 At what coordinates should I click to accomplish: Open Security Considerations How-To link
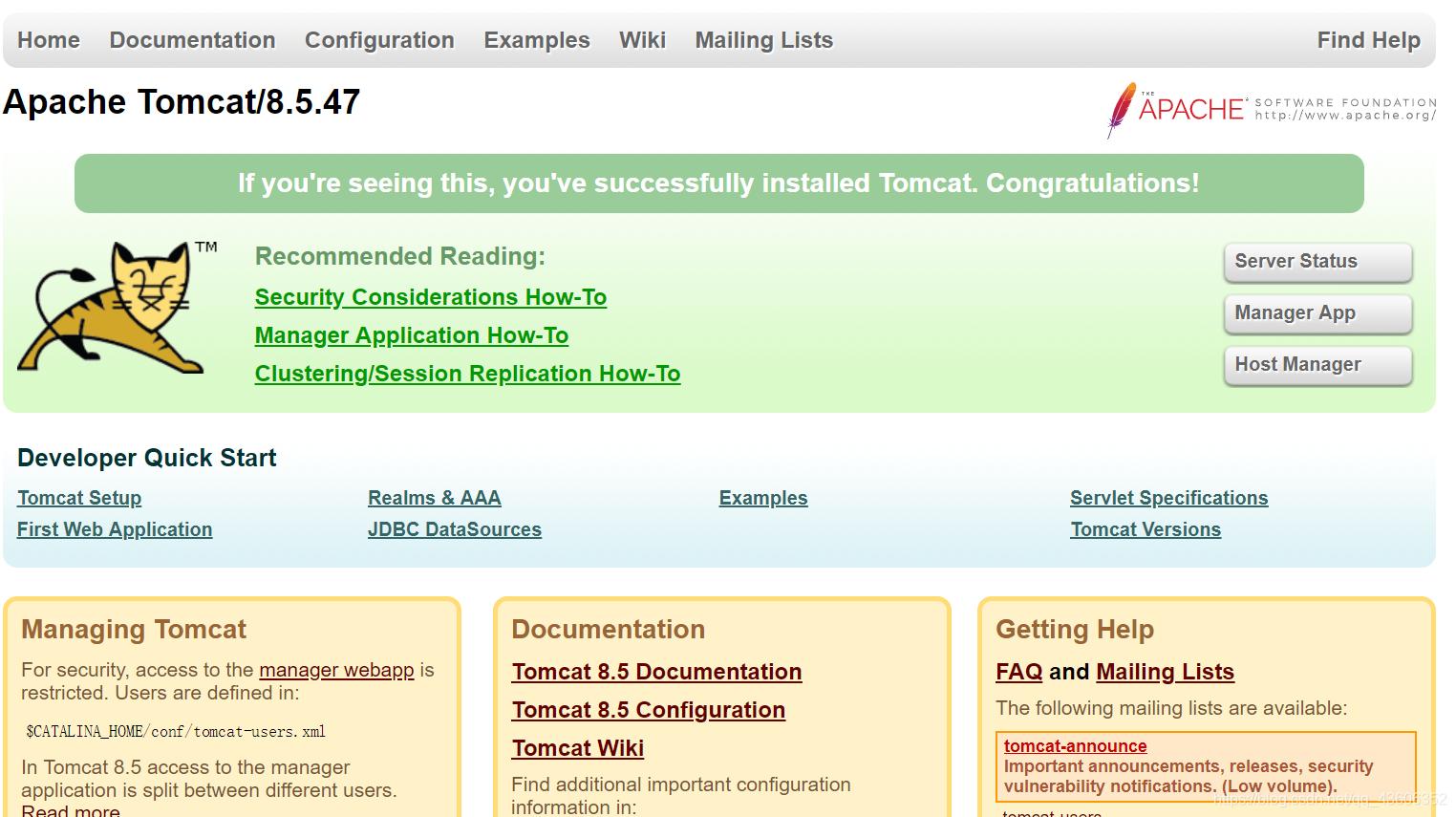coord(431,297)
